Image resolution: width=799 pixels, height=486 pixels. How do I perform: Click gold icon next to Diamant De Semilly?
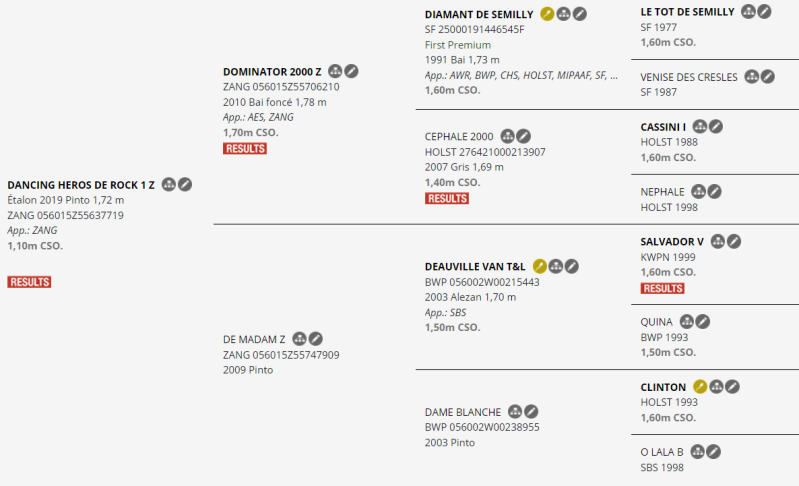547,14
